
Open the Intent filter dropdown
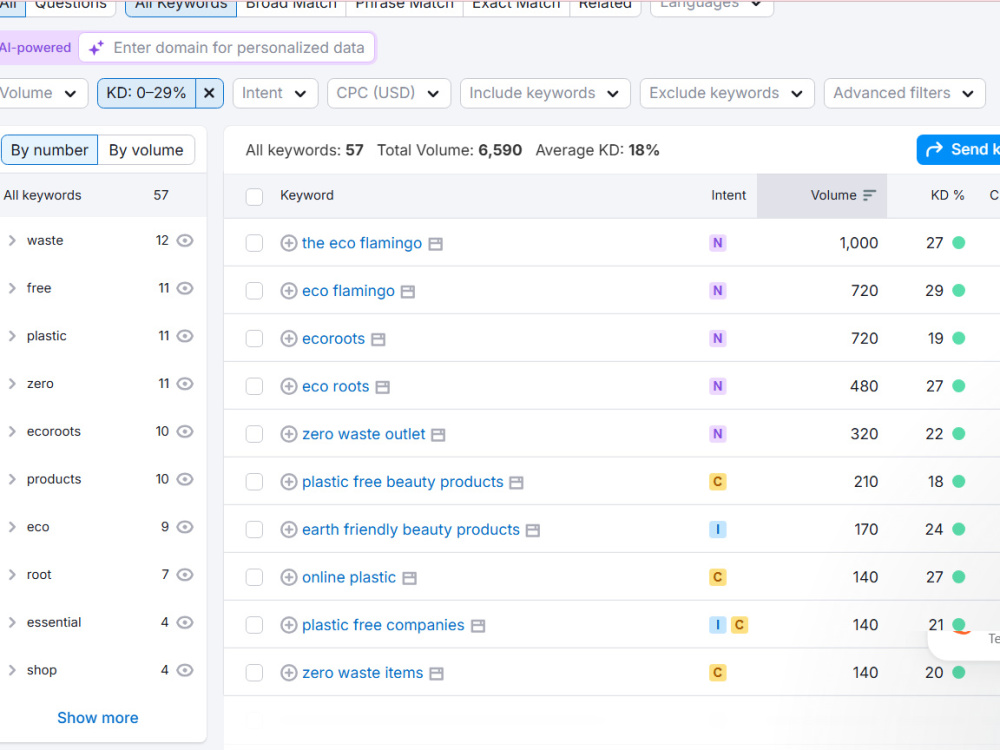(275, 94)
